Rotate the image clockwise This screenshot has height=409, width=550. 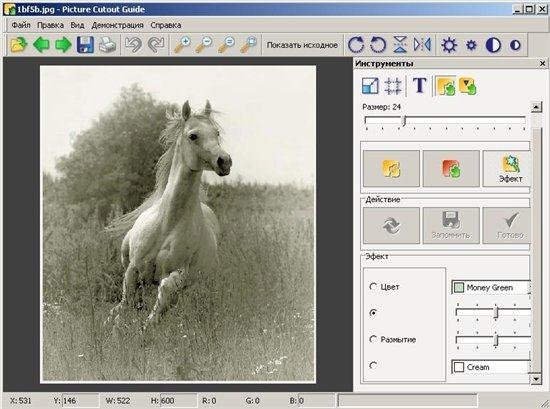356,45
